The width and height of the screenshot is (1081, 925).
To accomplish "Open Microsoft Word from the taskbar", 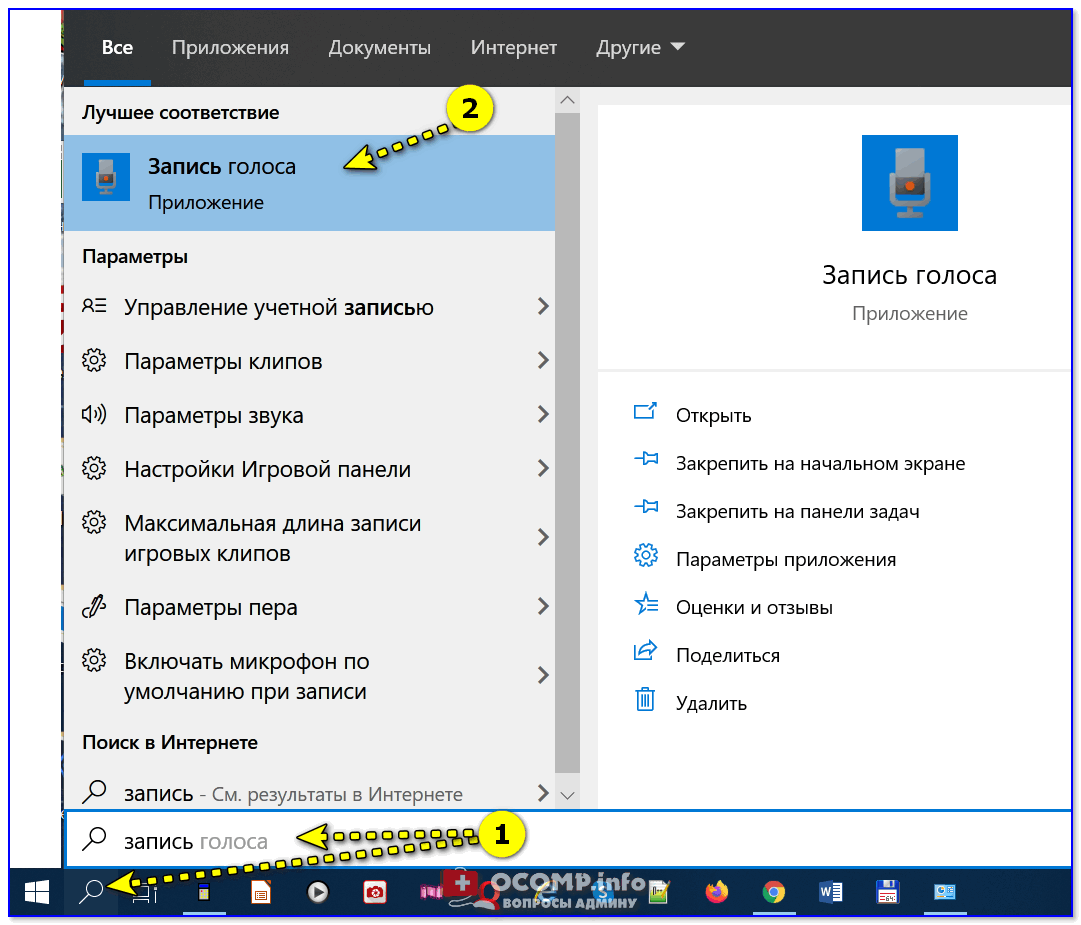I will [831, 891].
